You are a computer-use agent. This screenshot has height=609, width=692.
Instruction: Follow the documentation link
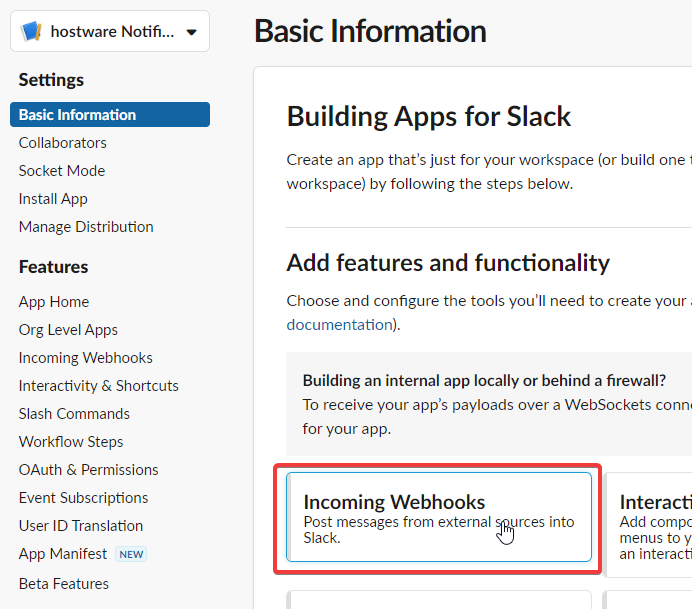tap(338, 324)
